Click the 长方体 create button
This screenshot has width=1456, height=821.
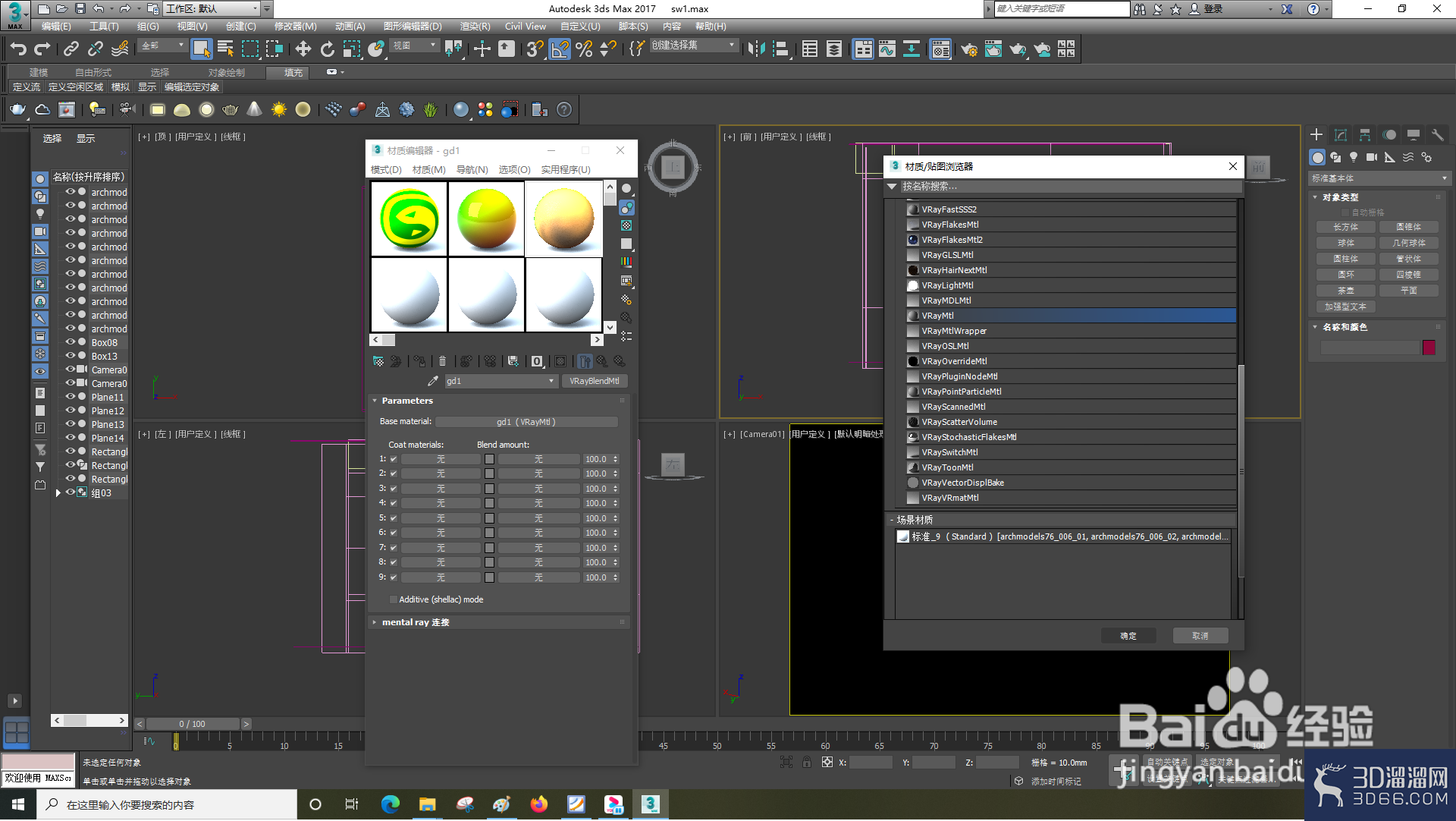point(1345,227)
